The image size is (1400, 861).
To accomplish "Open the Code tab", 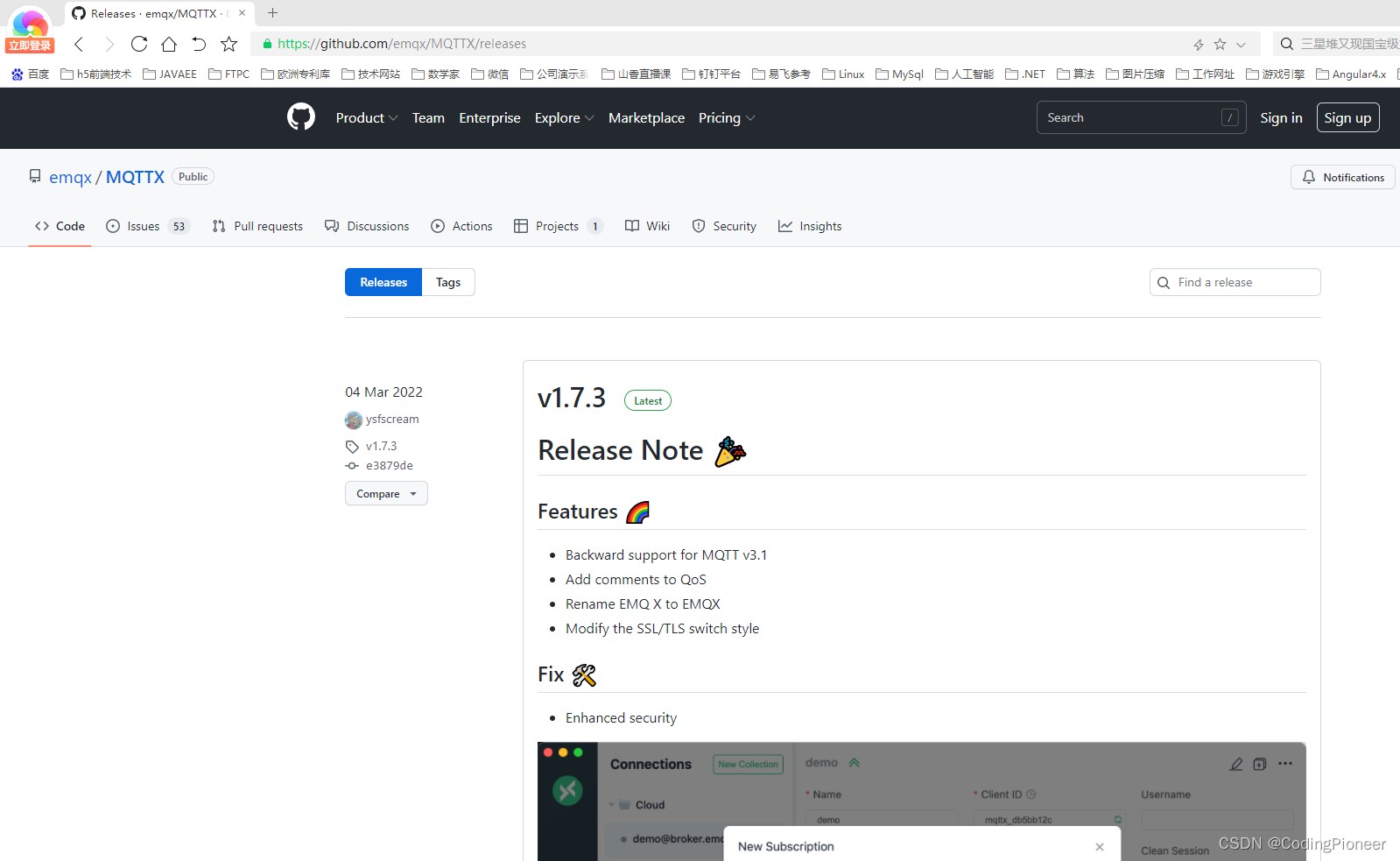I will coord(60,226).
